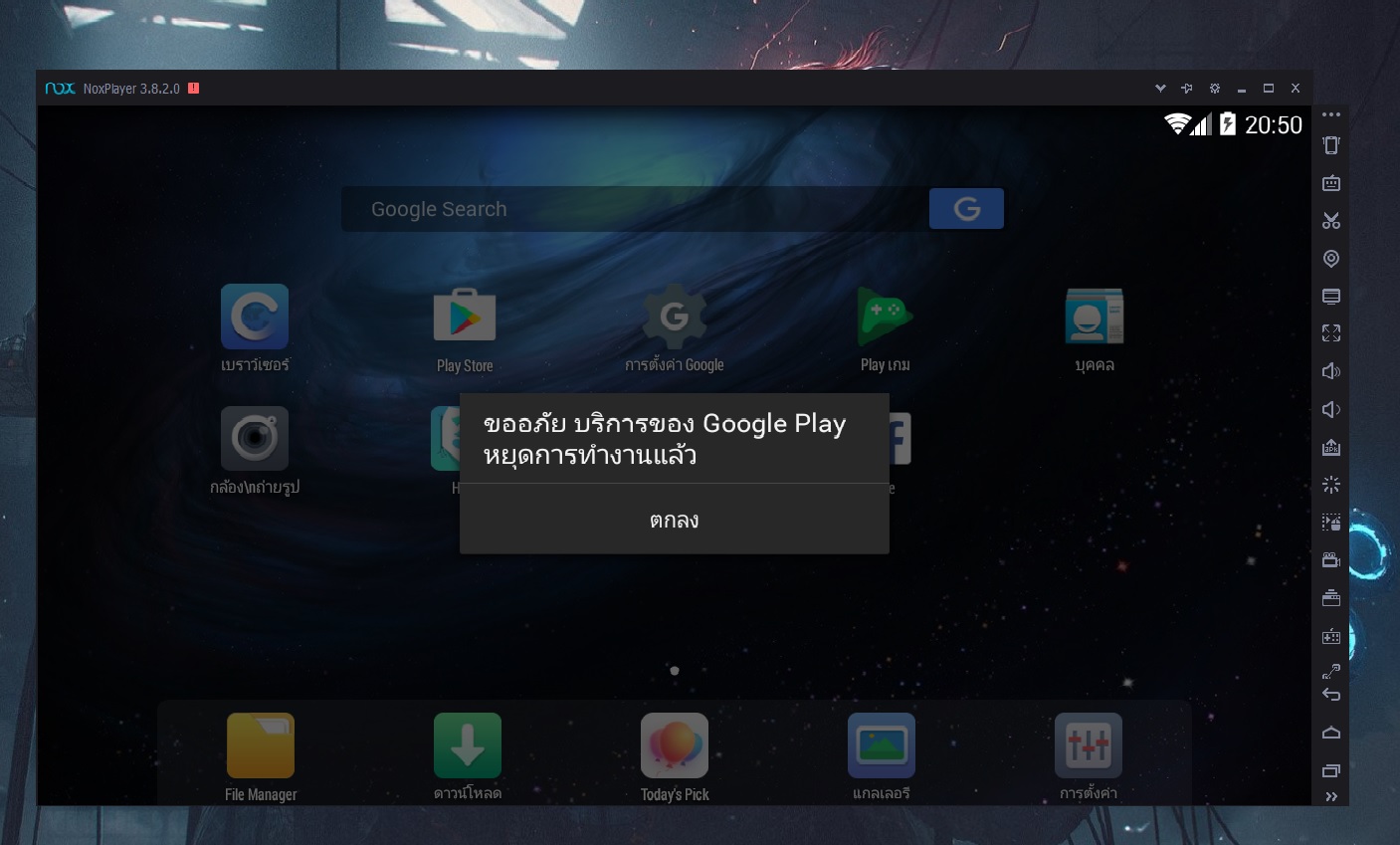Install an APK file via sidebar icon
This screenshot has height=845, width=1400.
1331,447
